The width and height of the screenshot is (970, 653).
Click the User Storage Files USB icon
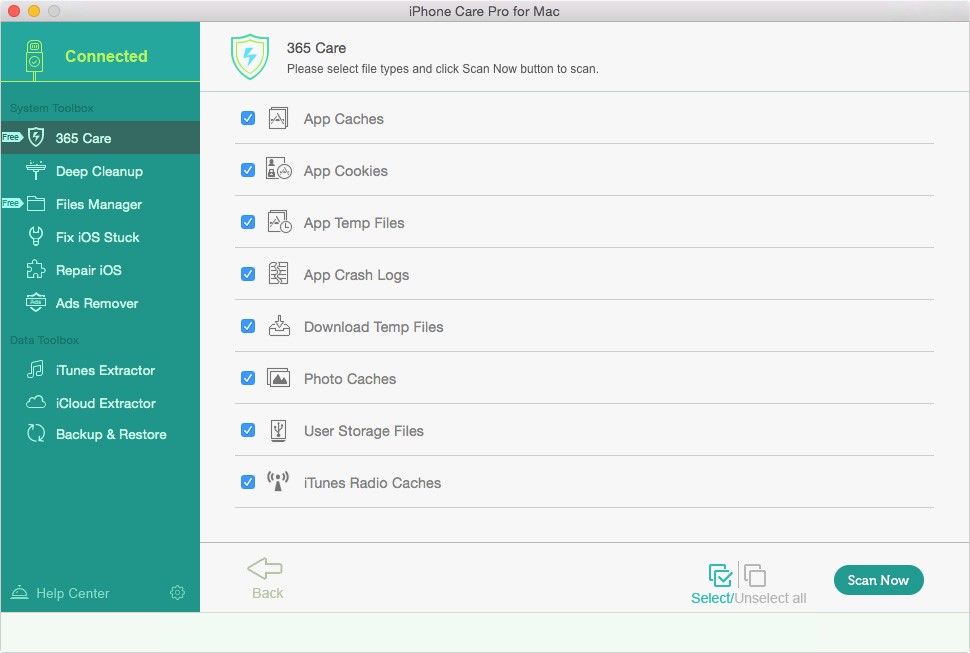278,430
